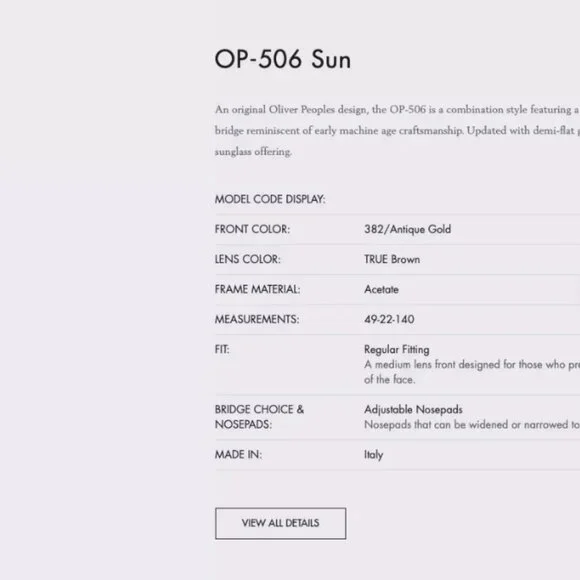Click the nosepads widened or narrowed description

(472, 425)
